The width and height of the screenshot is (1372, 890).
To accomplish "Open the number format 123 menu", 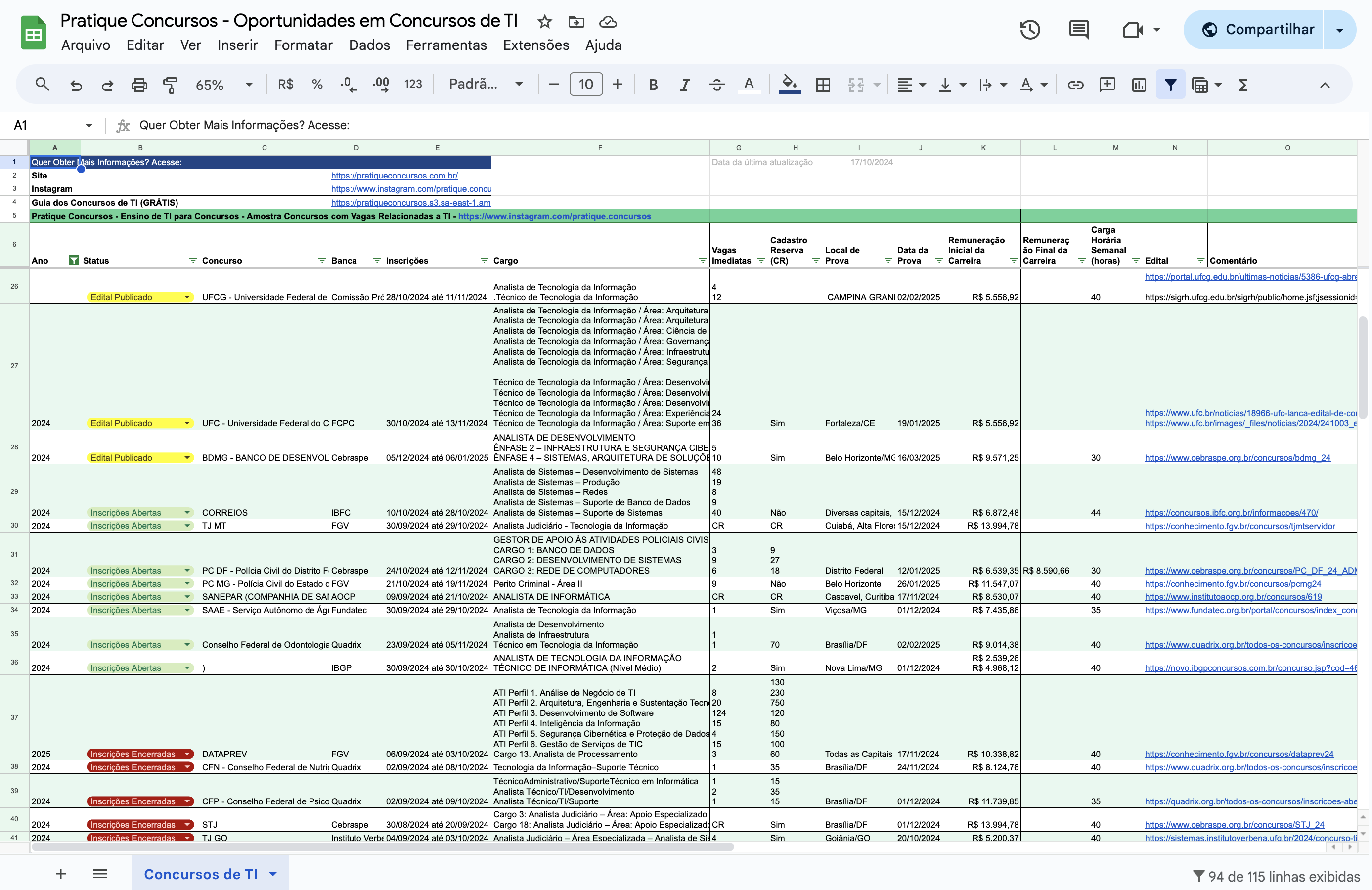I will pos(413,85).
